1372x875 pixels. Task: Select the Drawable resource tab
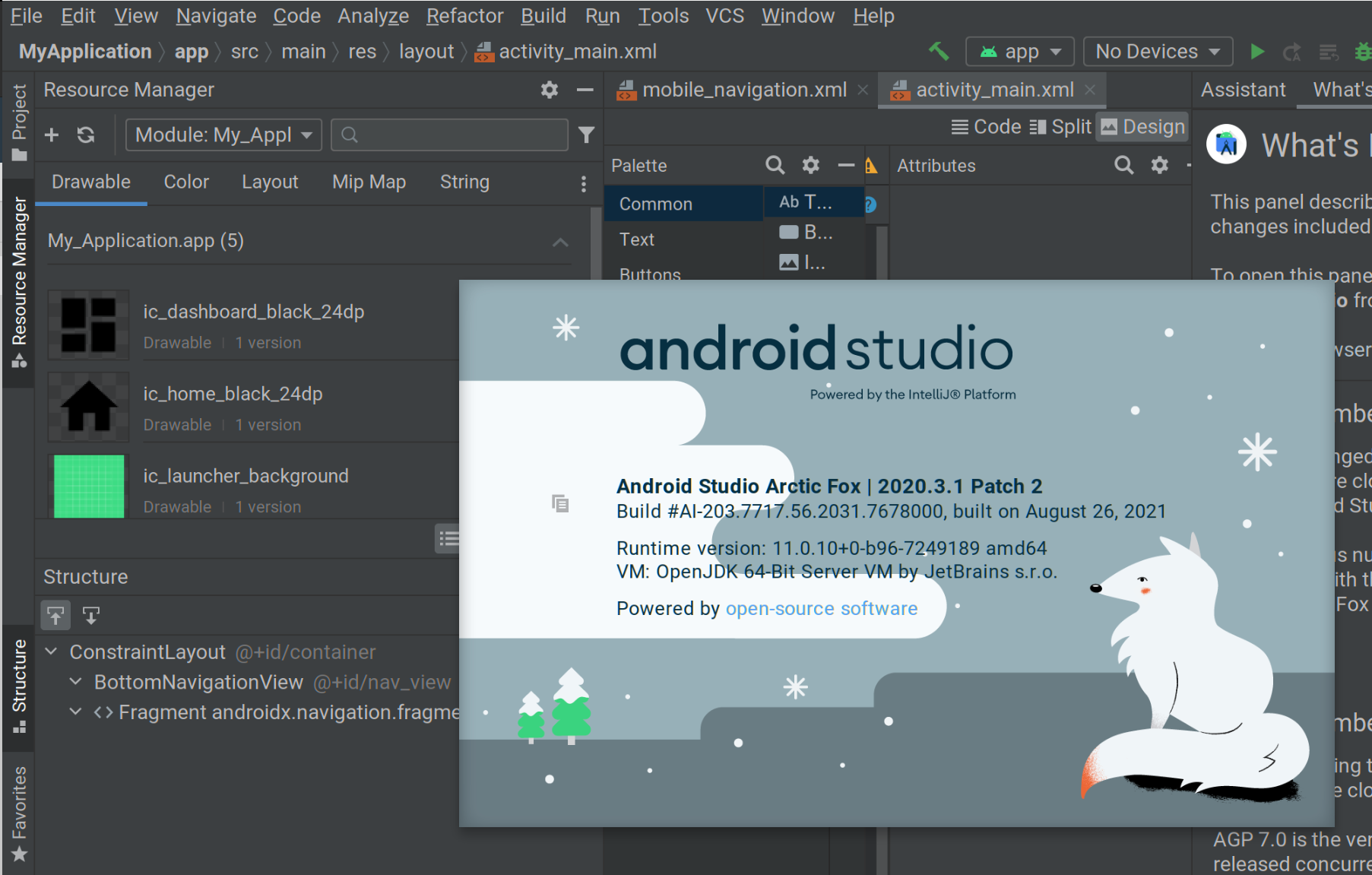(91, 182)
